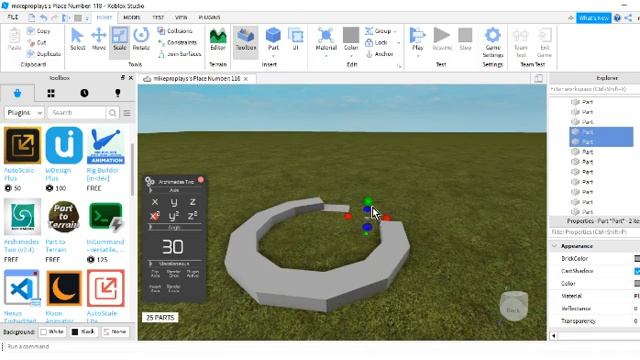The height and width of the screenshot is (360, 640).
Task: Collapse Angle section in Archimedes panel
Action: point(151,227)
